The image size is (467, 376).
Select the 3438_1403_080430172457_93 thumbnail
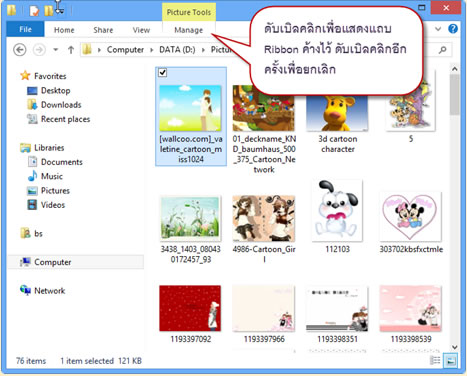190,219
